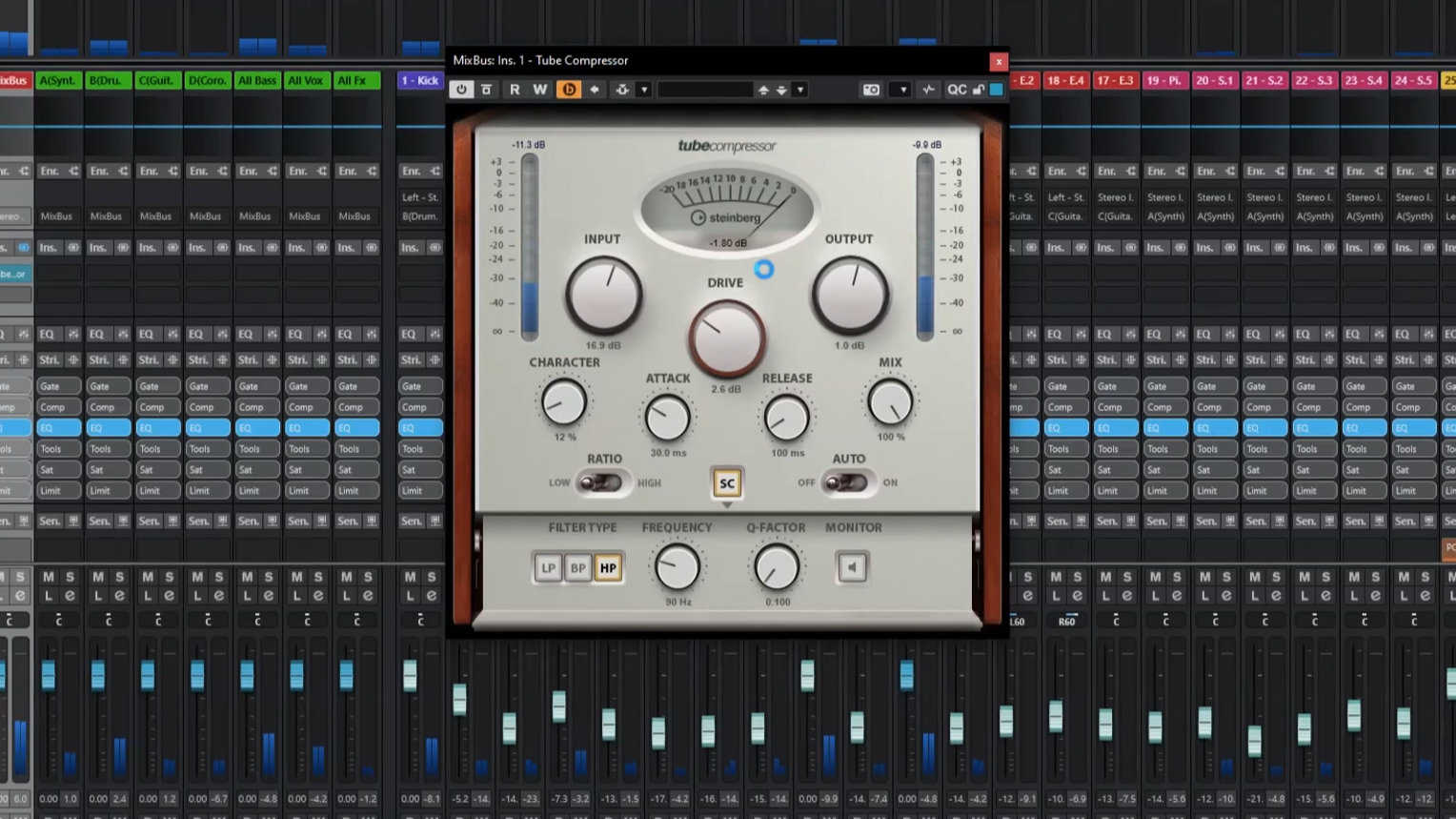Toggle inserts bypass icon on A(Synt. channel
The image size is (1456, 819).
click(x=73, y=248)
